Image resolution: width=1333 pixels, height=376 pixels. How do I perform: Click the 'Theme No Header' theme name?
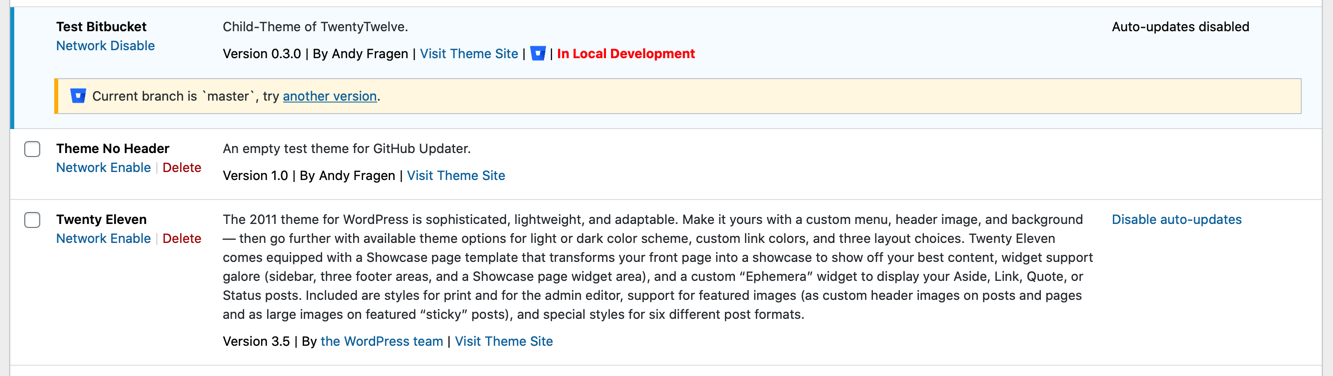coord(113,149)
